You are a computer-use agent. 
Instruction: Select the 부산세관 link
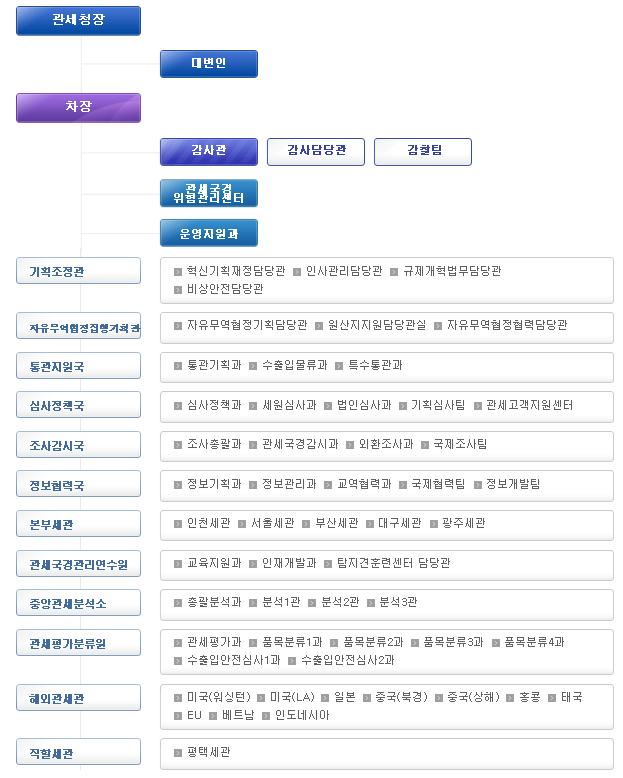click(x=337, y=523)
